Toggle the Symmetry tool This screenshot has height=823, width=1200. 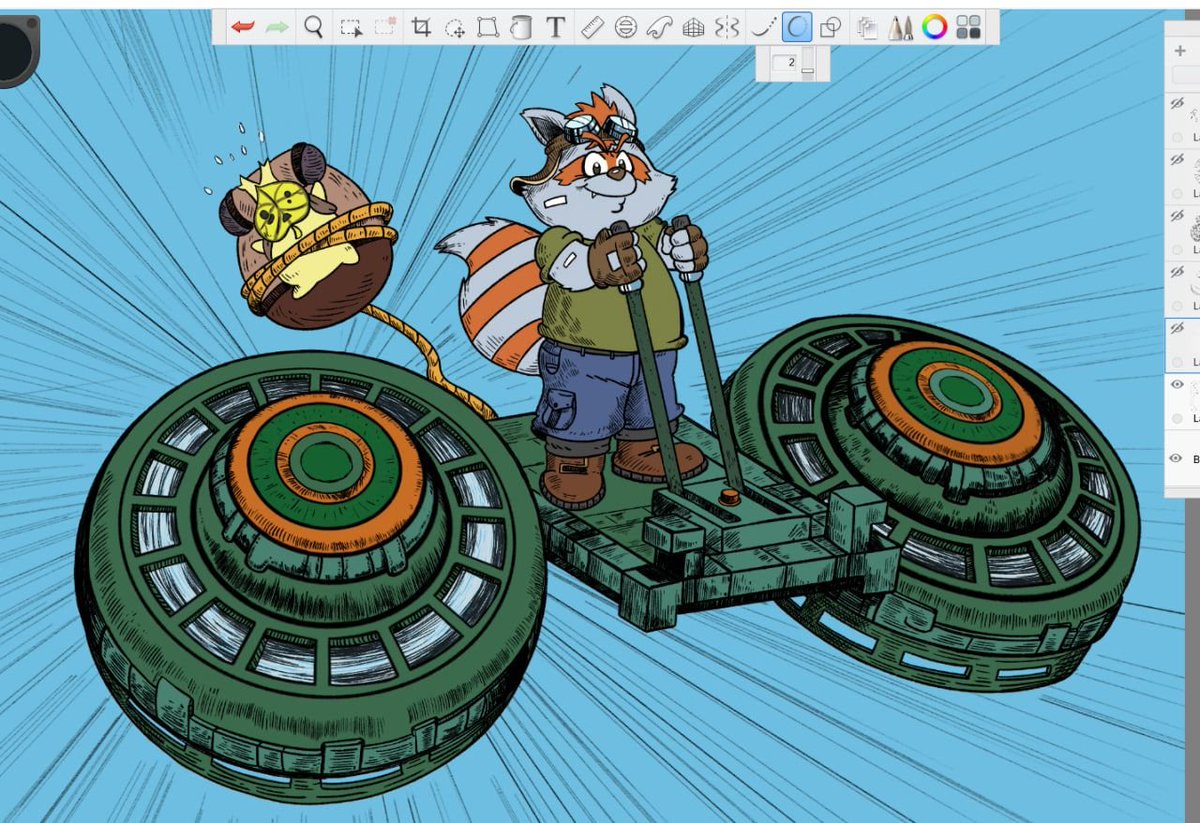click(x=727, y=27)
